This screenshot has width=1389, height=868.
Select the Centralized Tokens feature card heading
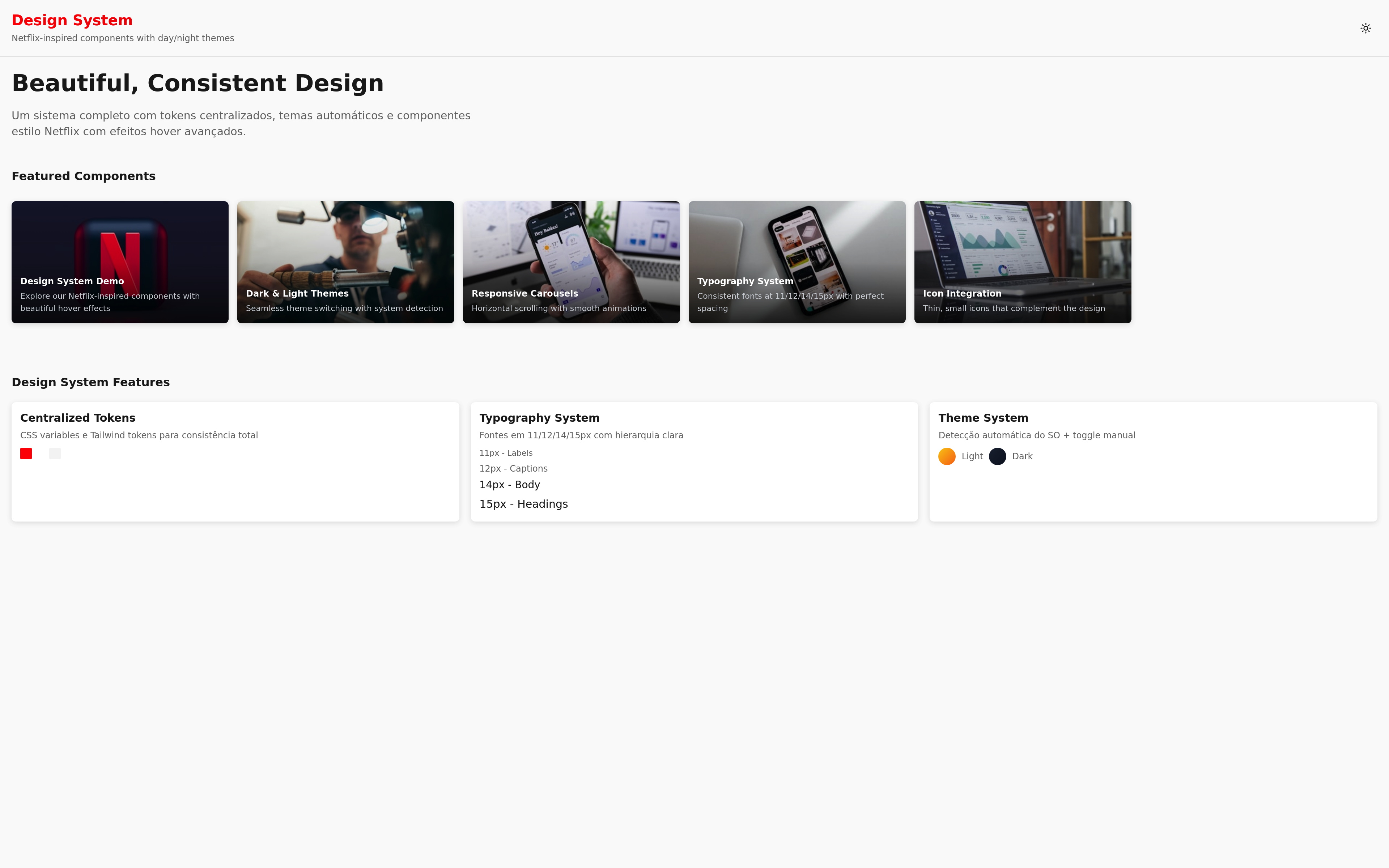coord(77,418)
